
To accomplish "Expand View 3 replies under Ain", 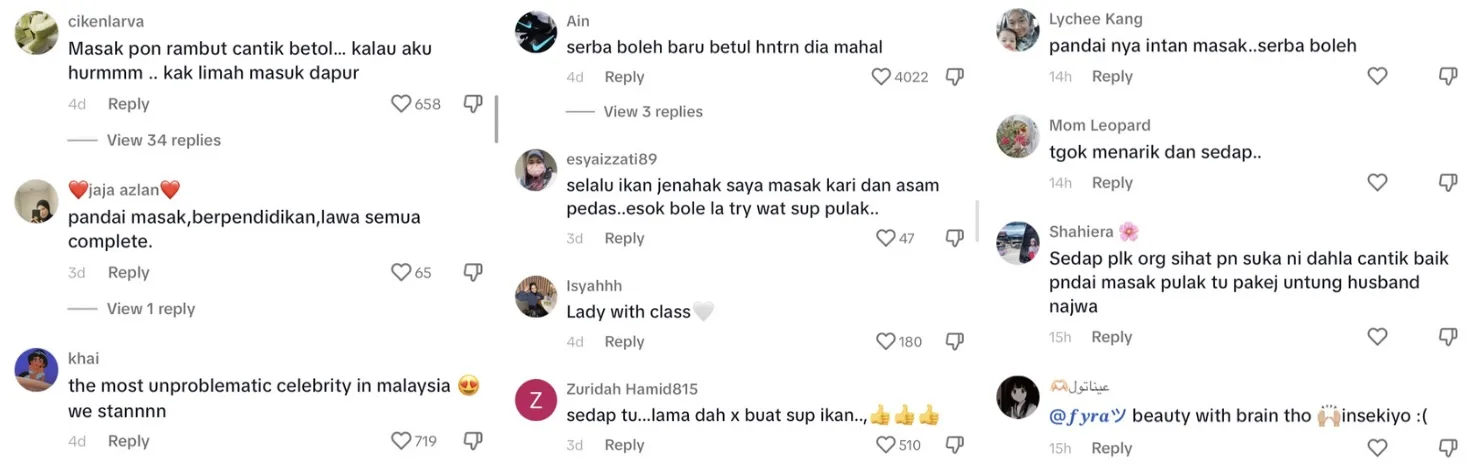I will (653, 112).
